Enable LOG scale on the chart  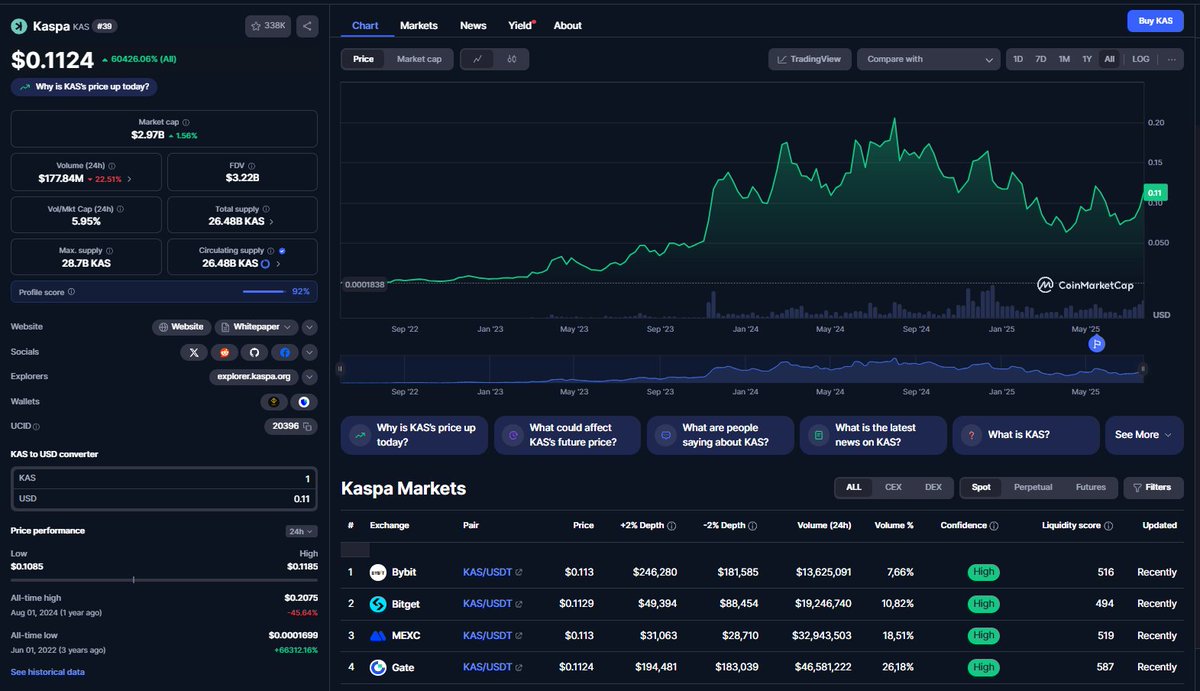(1140, 59)
